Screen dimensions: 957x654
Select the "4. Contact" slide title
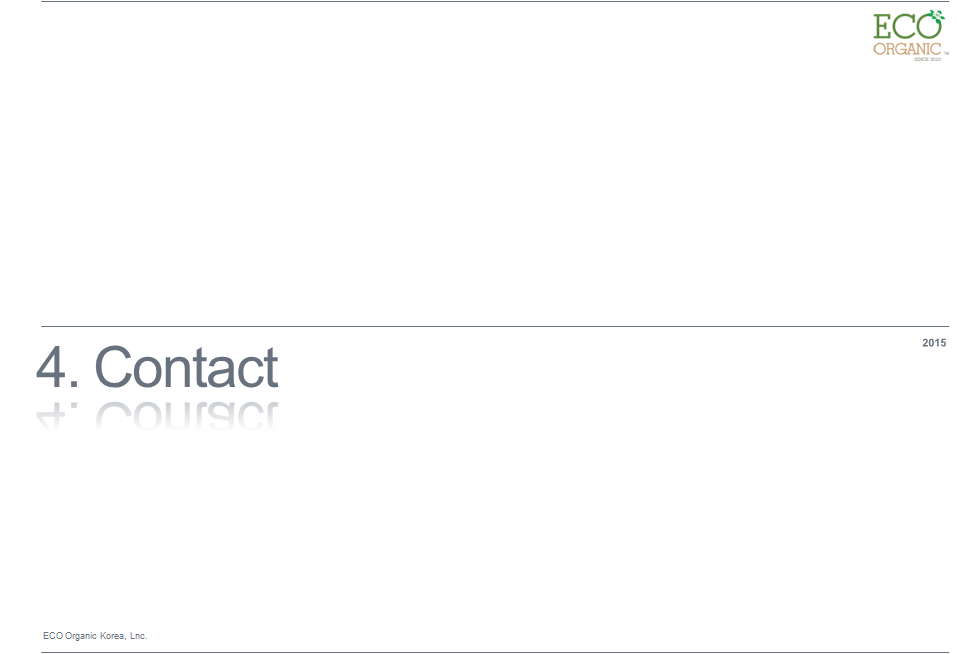(157, 367)
